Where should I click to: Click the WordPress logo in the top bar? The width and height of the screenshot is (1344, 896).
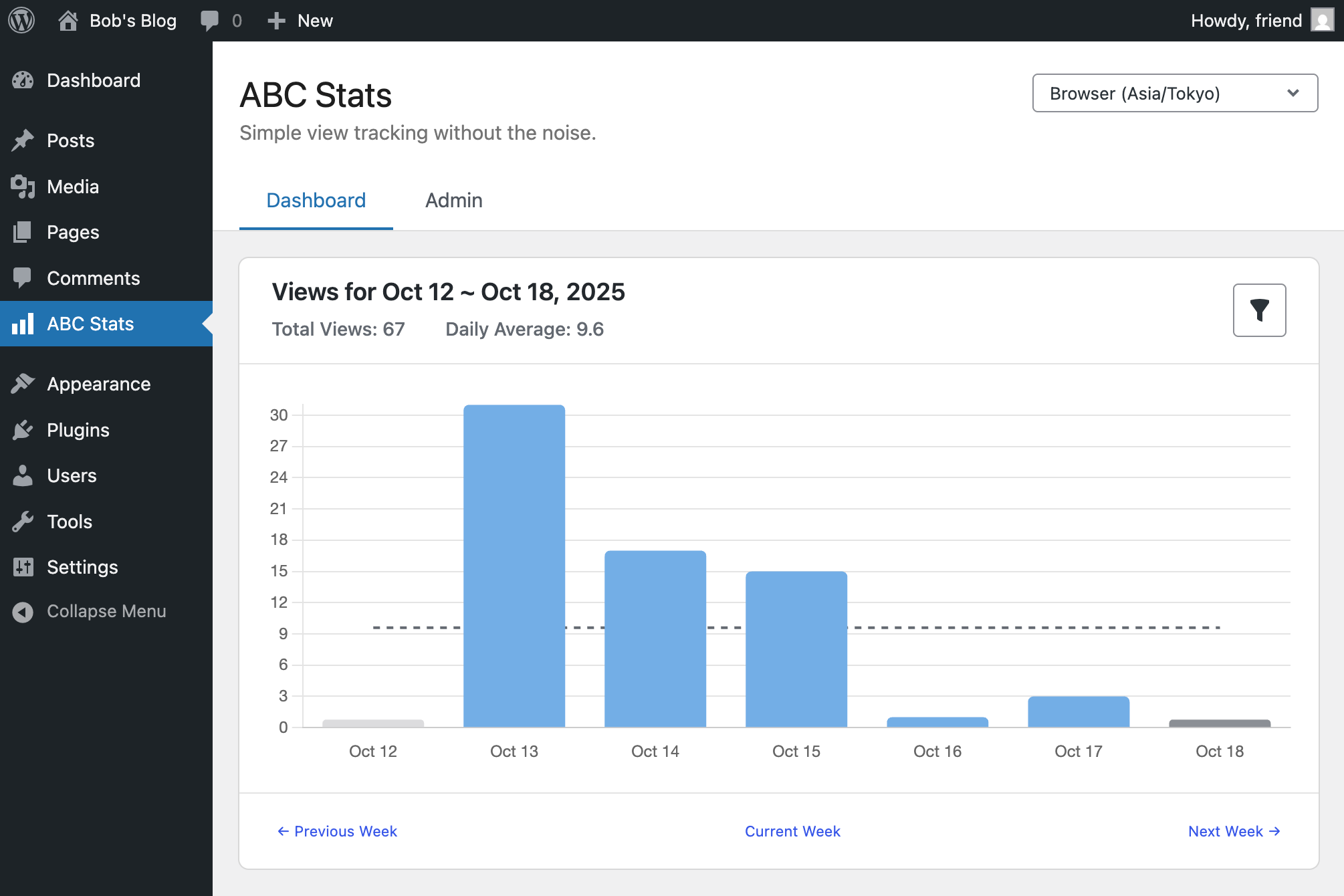point(21,20)
